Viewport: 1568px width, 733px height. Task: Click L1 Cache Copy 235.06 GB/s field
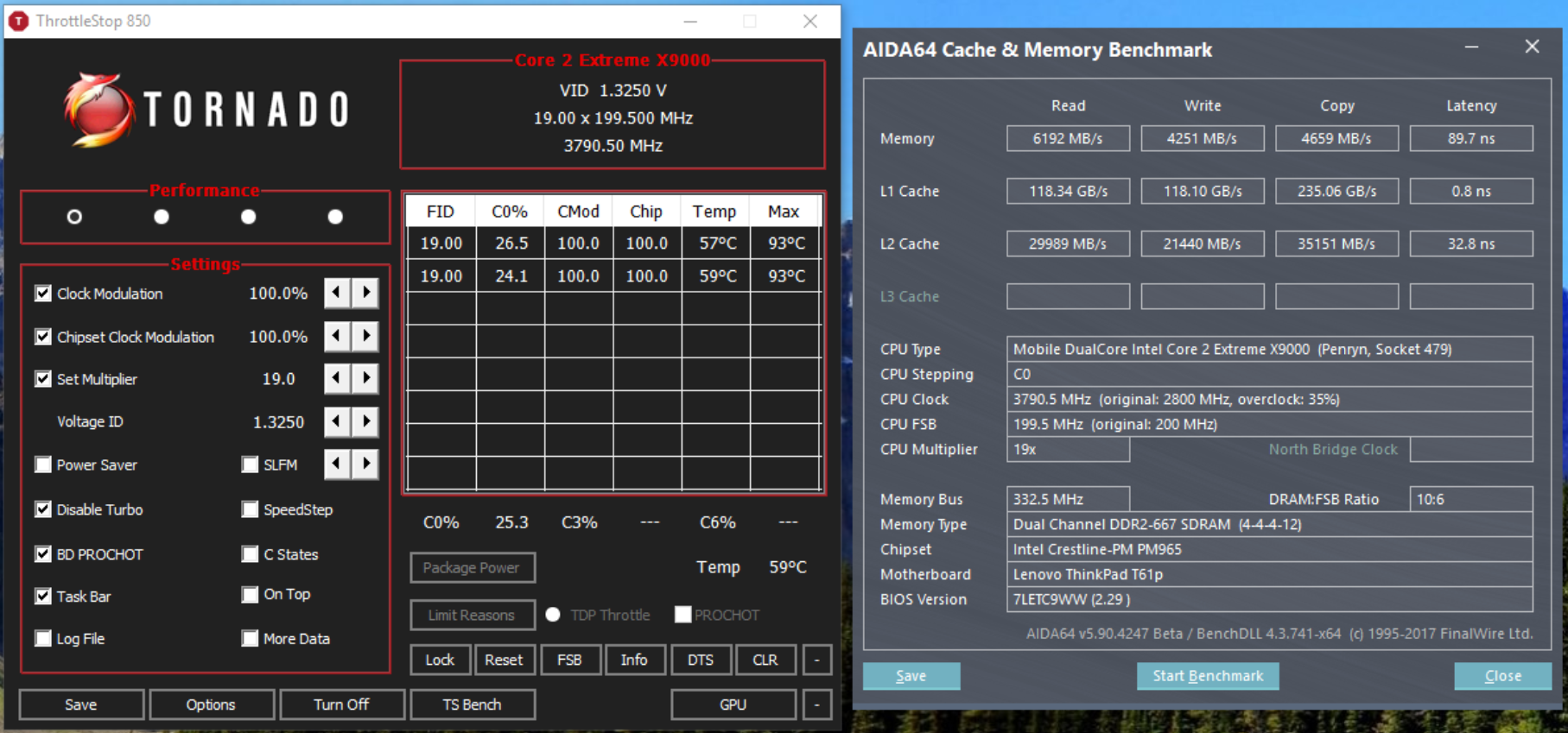(1336, 191)
